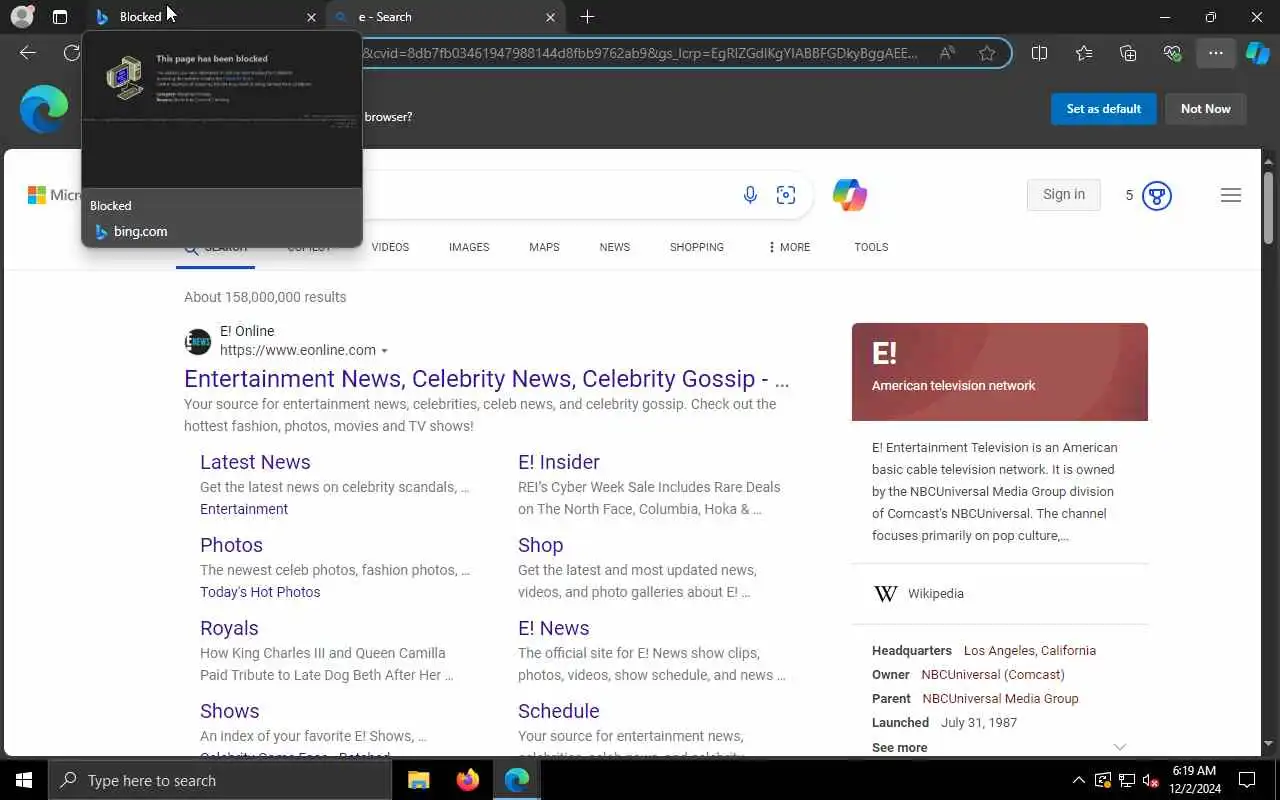Expand See more chevron in knowledge panel

pyautogui.click(x=1120, y=747)
